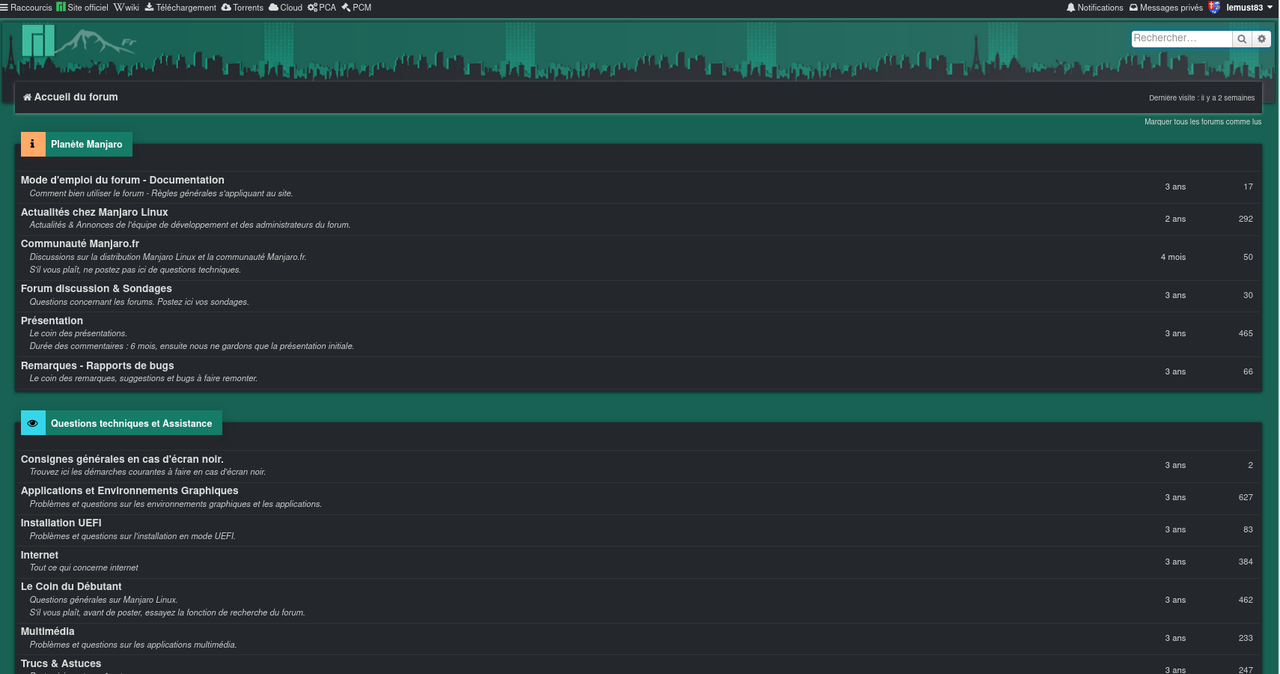Open the Site officiel link
This screenshot has height=674, width=1280.
pyautogui.click(x=82, y=7)
